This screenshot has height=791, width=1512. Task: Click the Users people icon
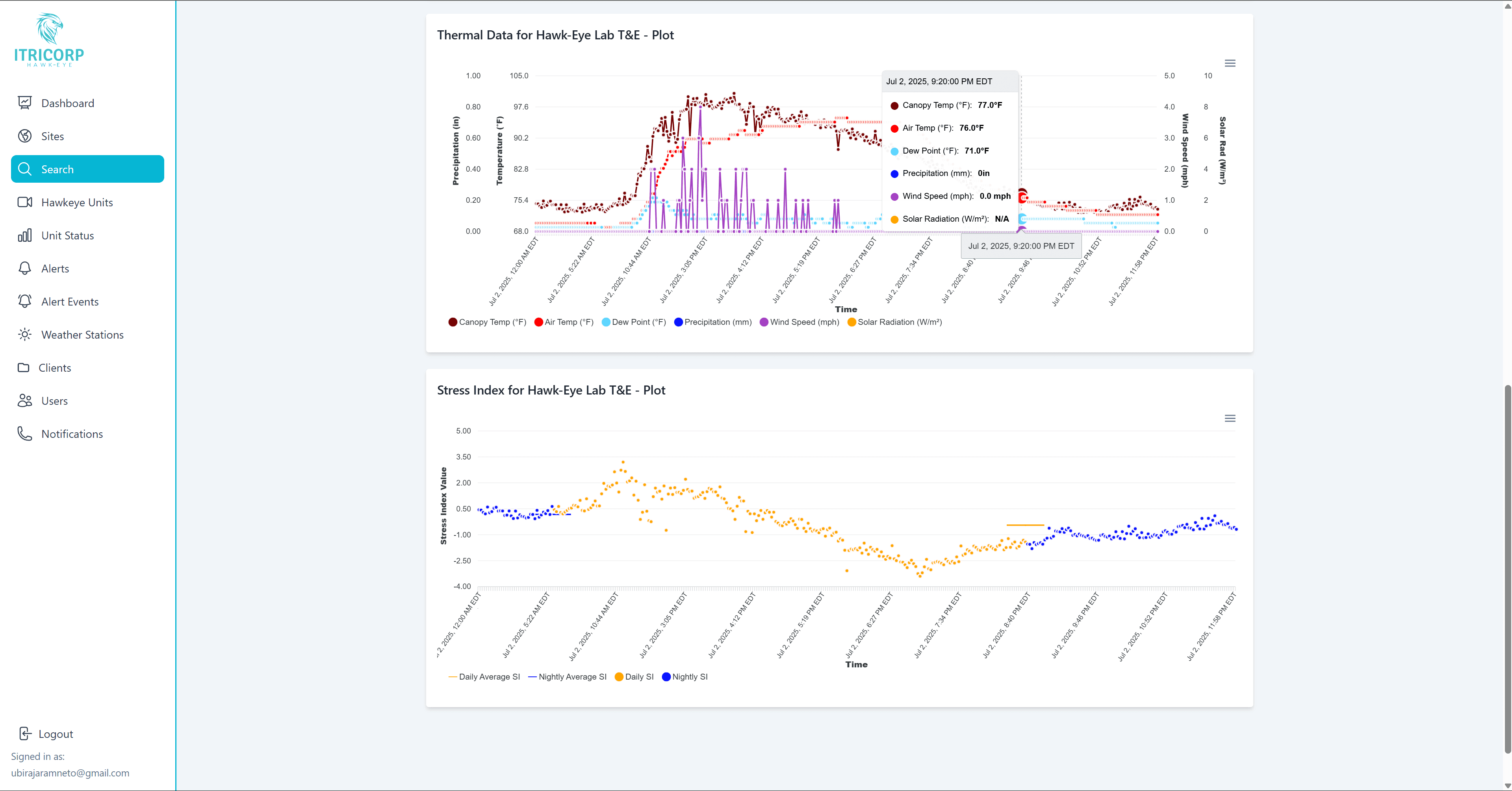(x=25, y=401)
